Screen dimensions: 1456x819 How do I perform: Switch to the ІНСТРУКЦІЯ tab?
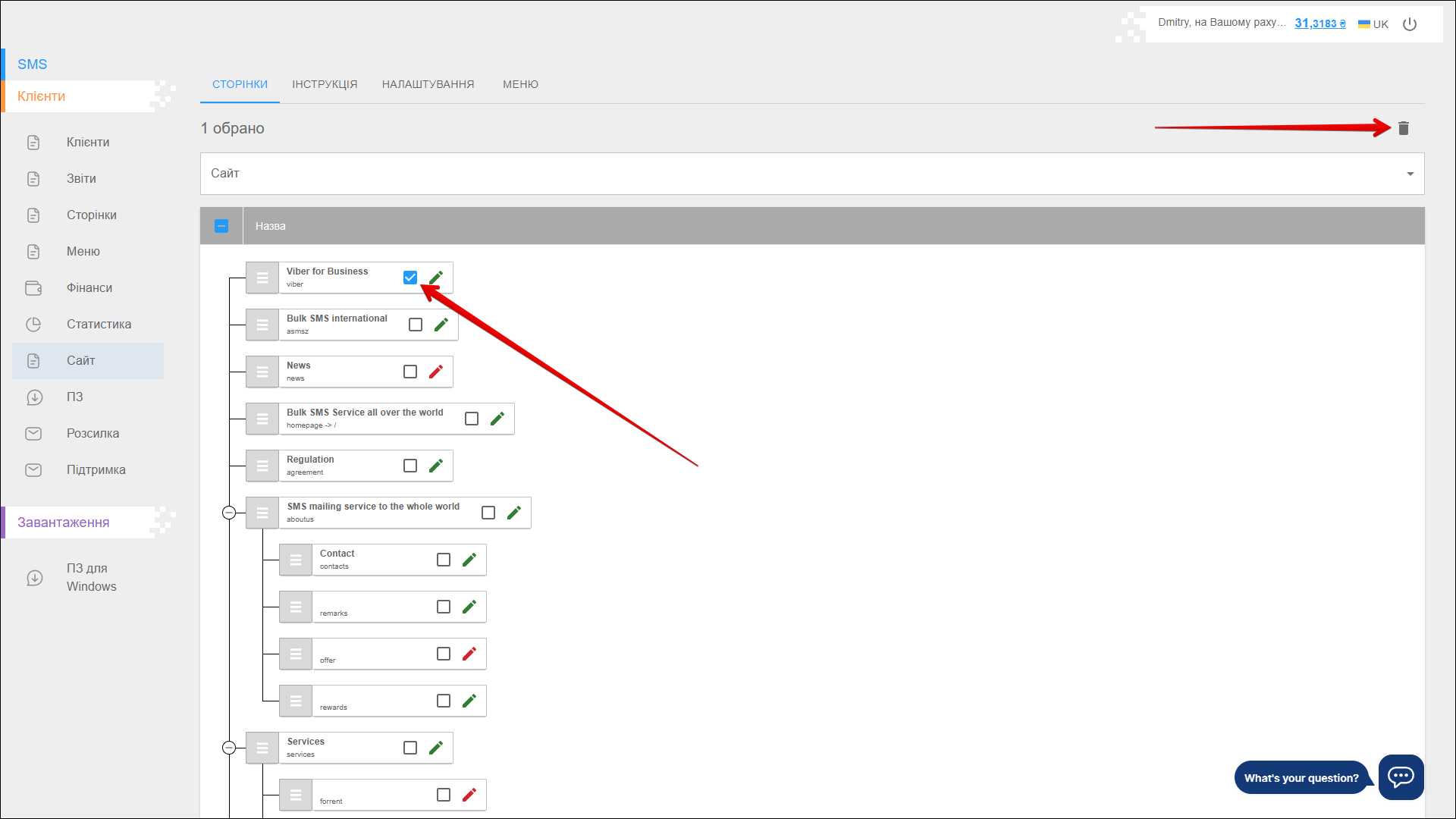tap(325, 84)
